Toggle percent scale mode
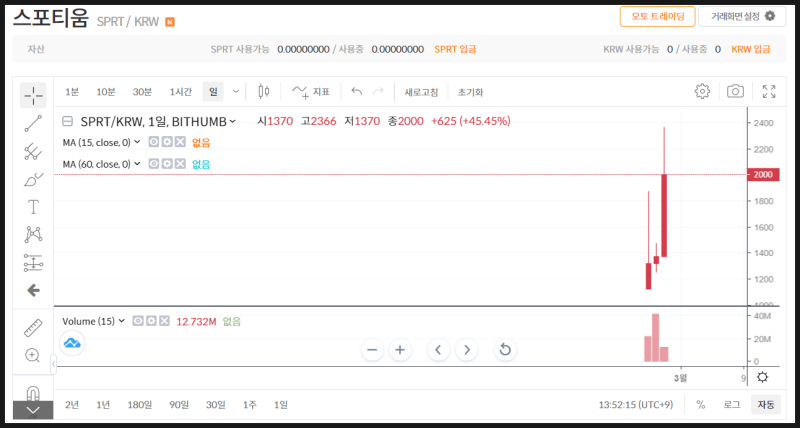The height and width of the screenshot is (428, 800). coord(701,405)
